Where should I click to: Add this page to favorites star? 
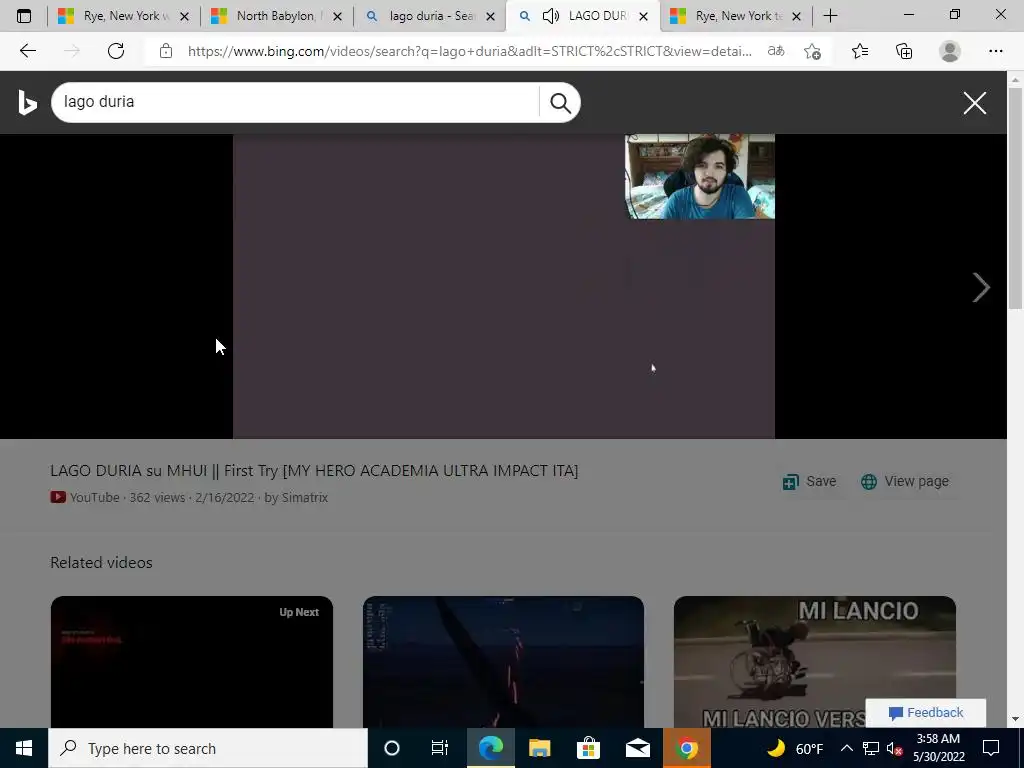pos(812,51)
